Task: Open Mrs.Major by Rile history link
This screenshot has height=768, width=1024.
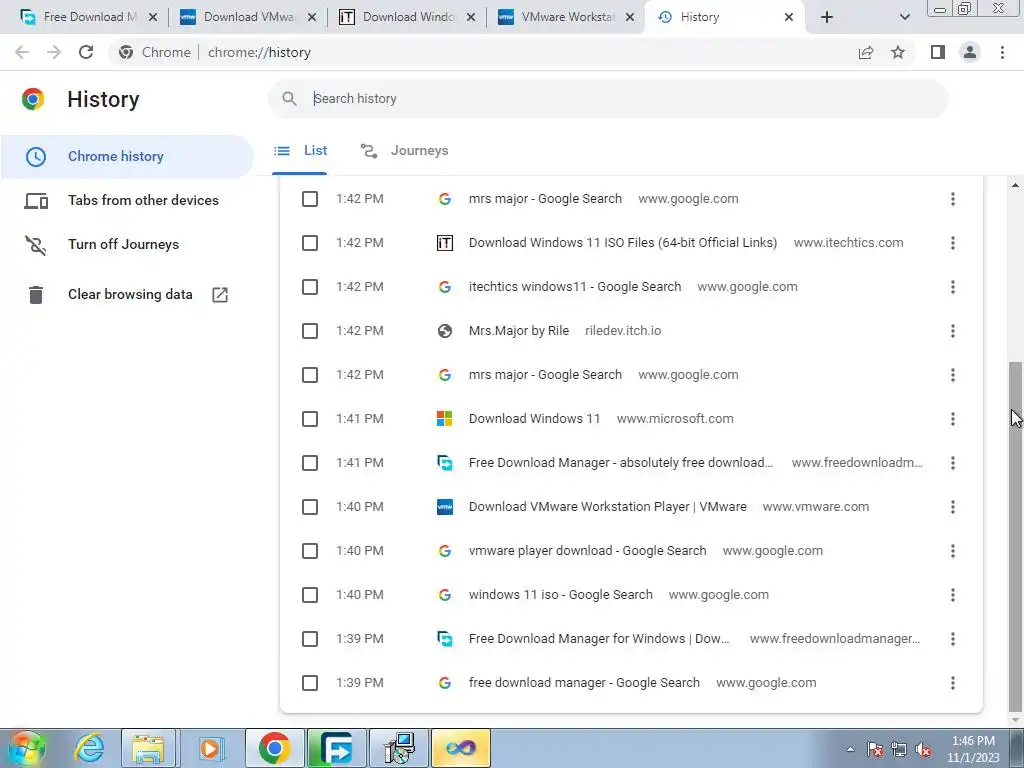Action: [519, 331]
